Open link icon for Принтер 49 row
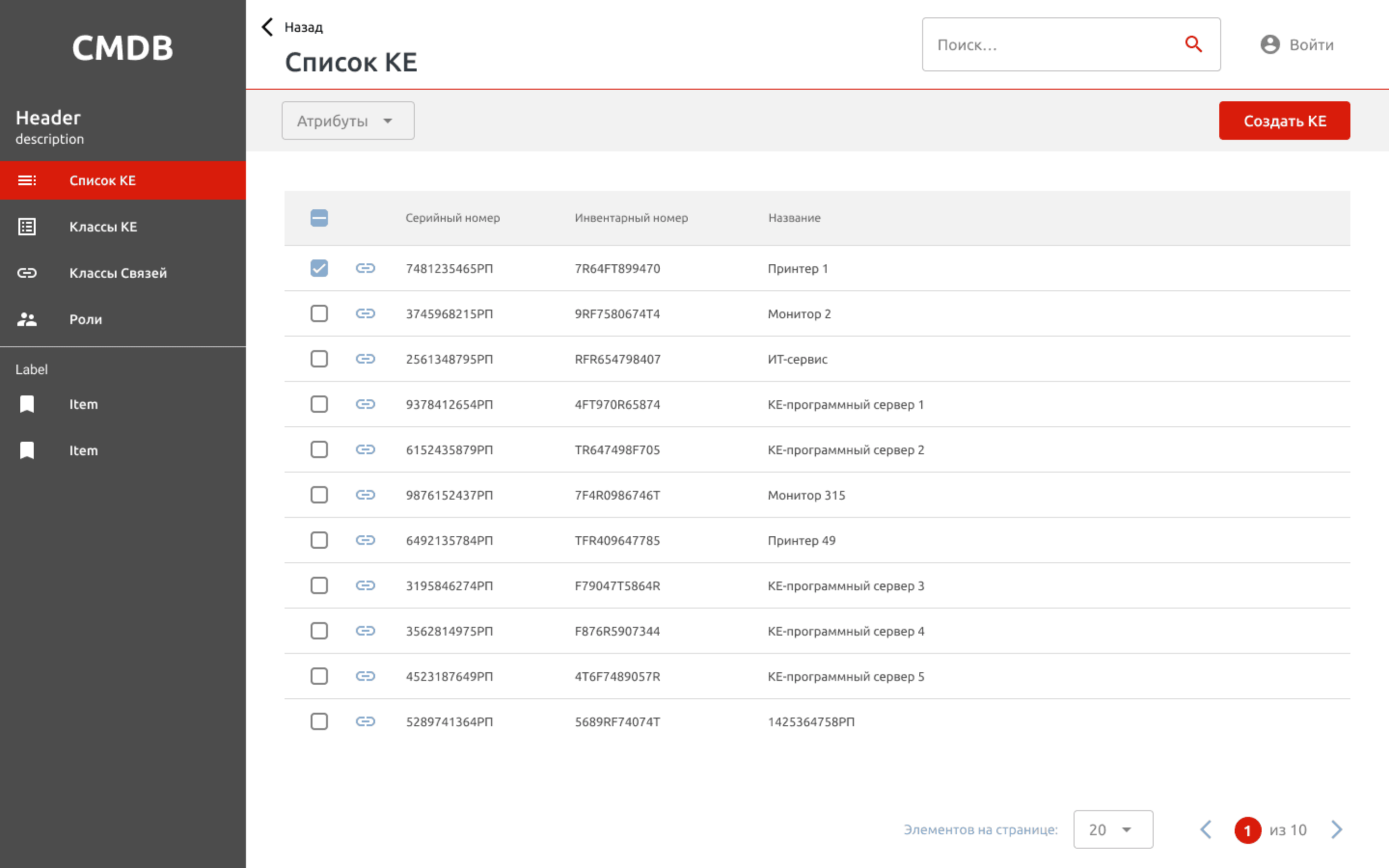Viewport: 1389px width, 868px height. pos(366,540)
